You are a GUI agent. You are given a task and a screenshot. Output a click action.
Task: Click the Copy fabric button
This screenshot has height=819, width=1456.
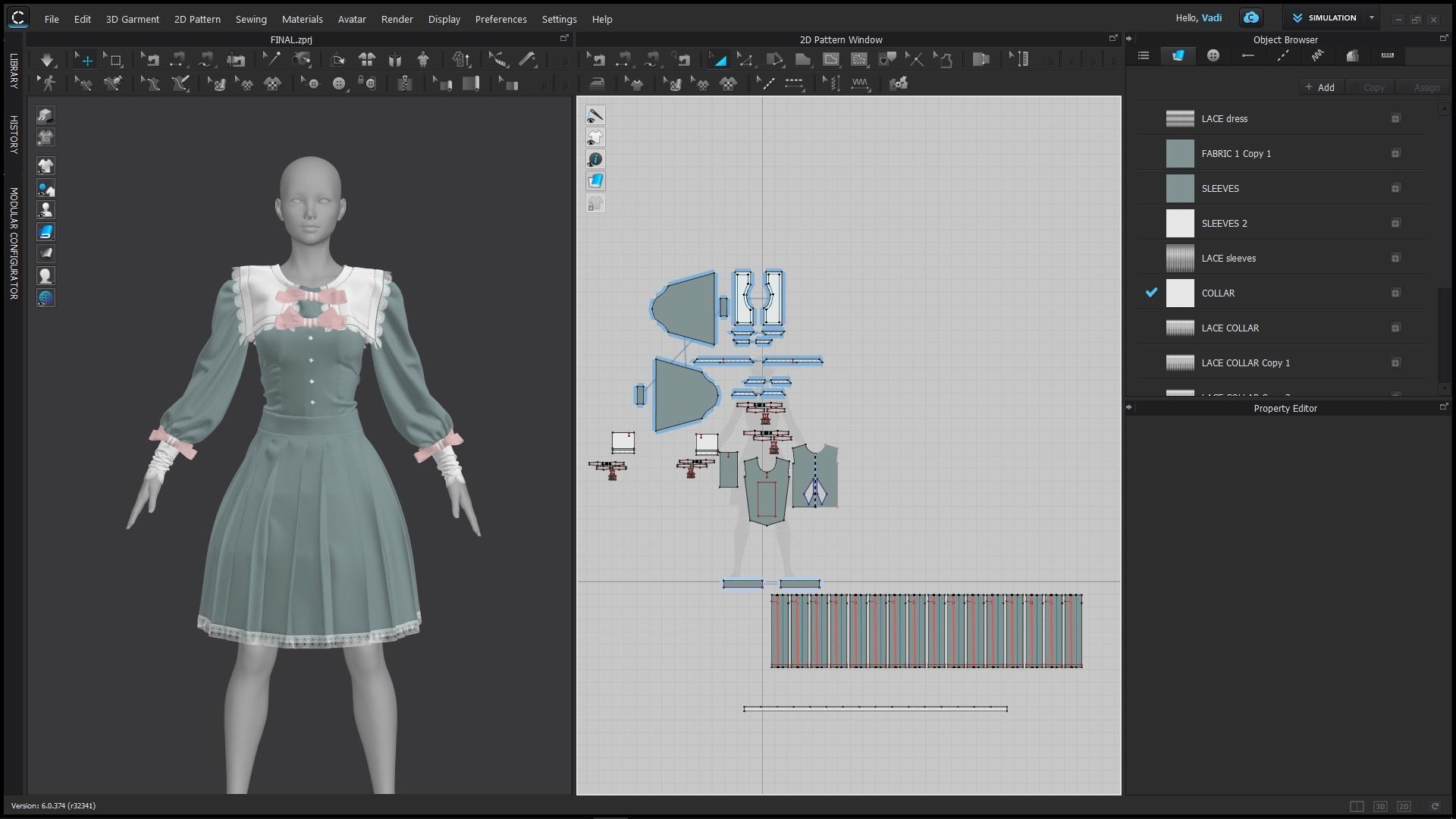[1369, 87]
